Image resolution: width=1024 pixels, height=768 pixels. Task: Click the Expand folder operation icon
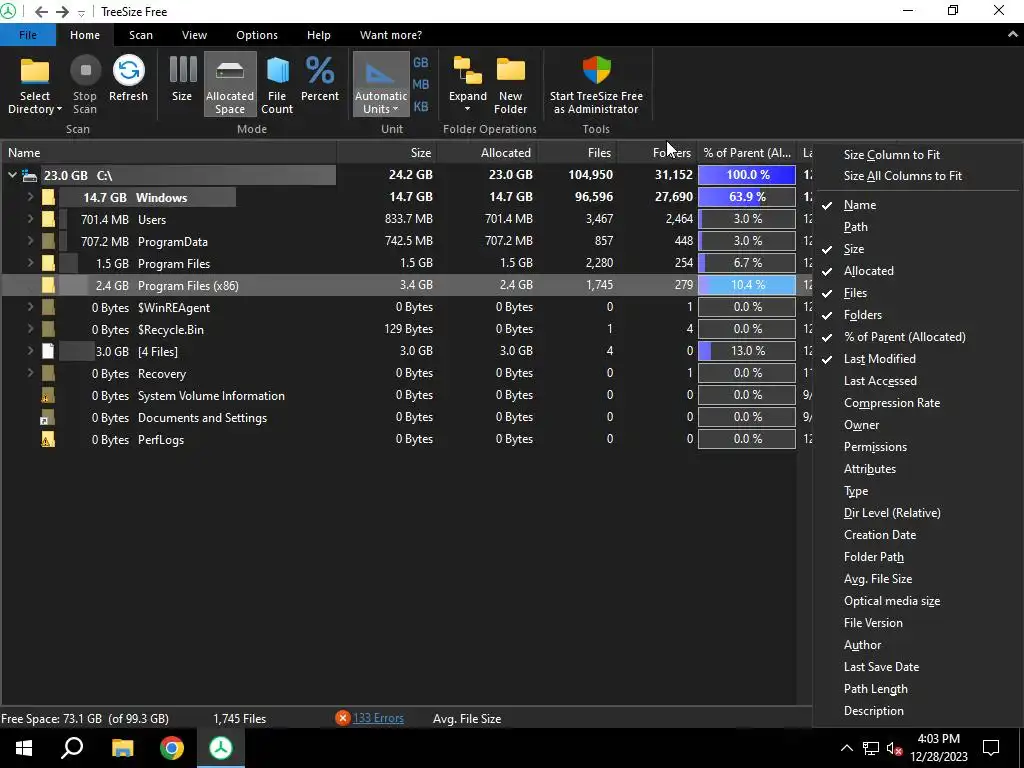tap(468, 71)
